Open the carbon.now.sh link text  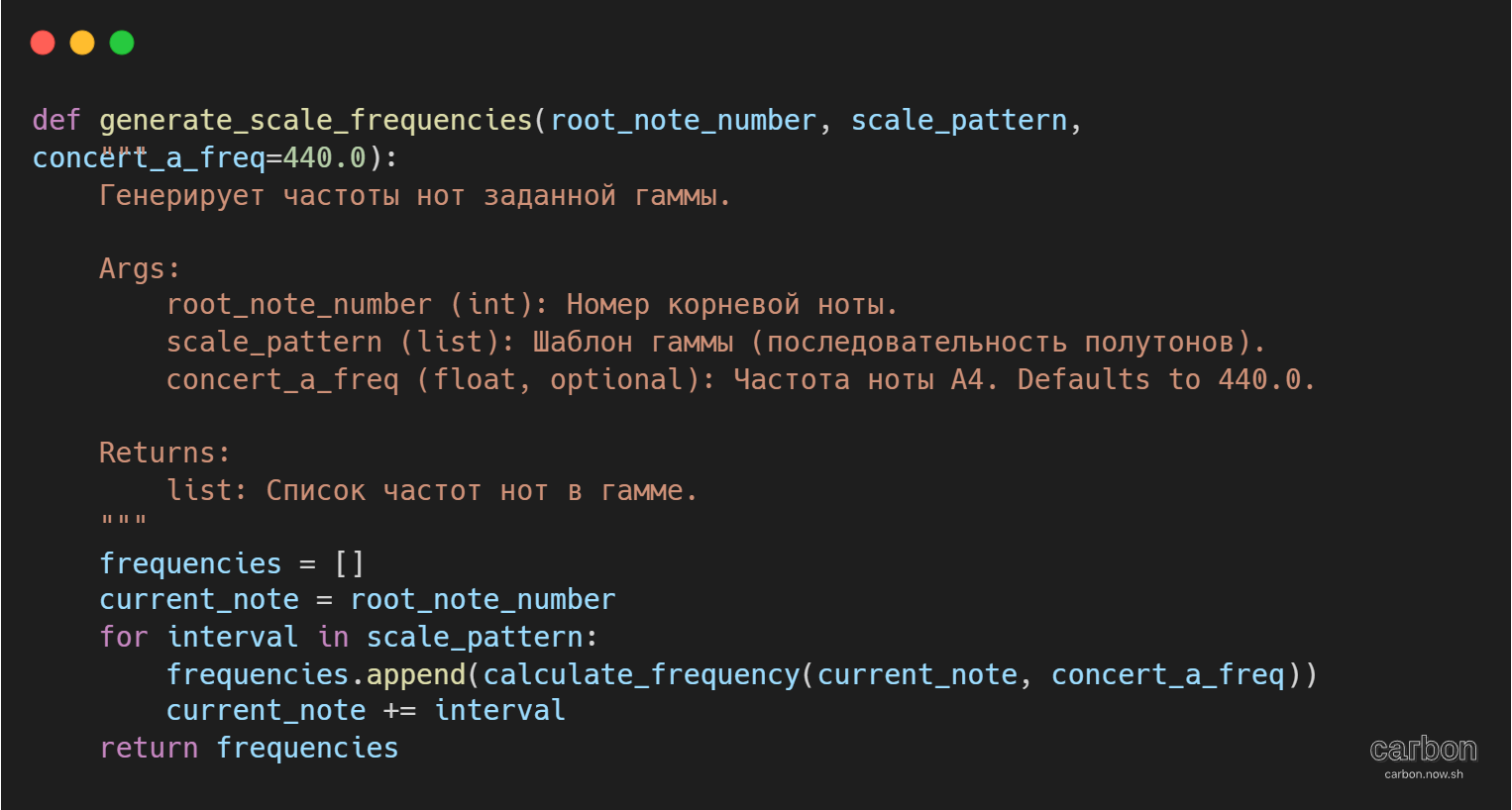1423,774
